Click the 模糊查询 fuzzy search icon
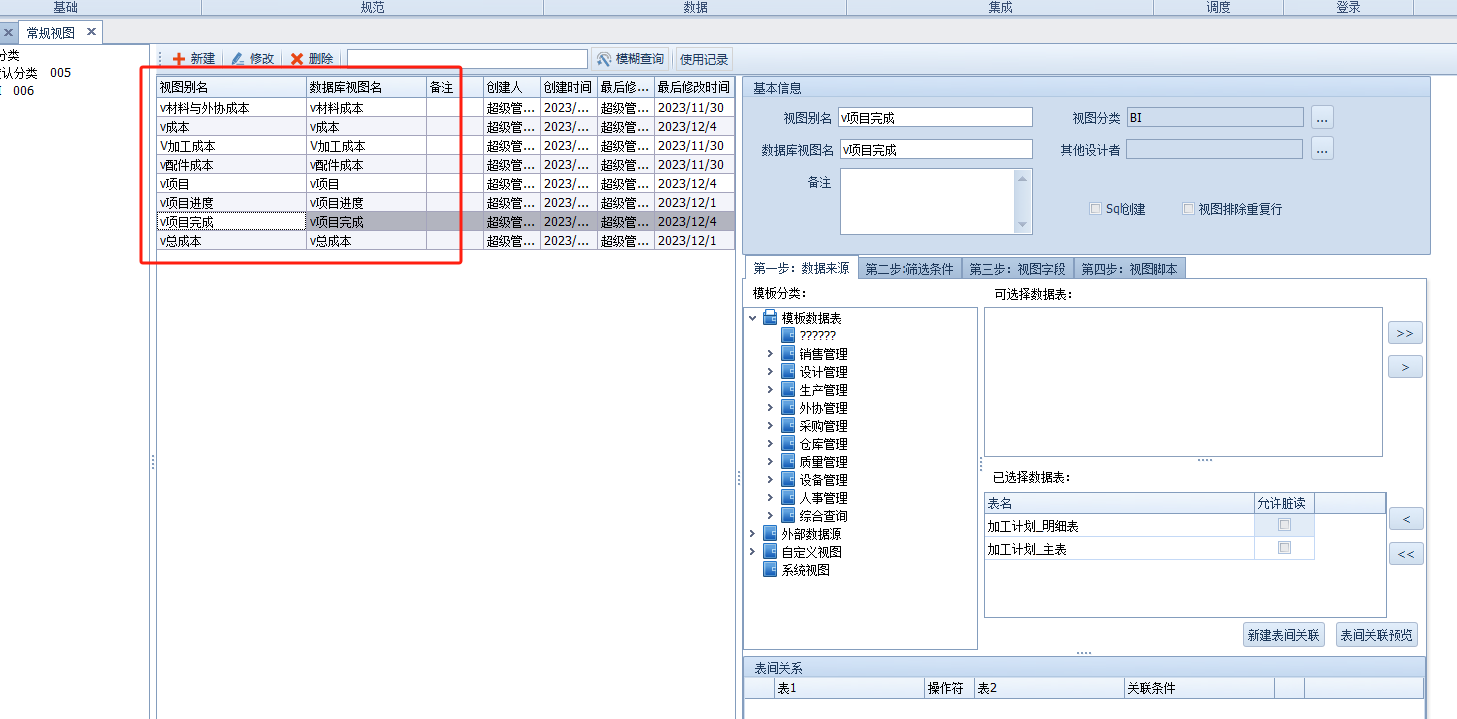This screenshot has width=1457, height=719. pos(604,59)
